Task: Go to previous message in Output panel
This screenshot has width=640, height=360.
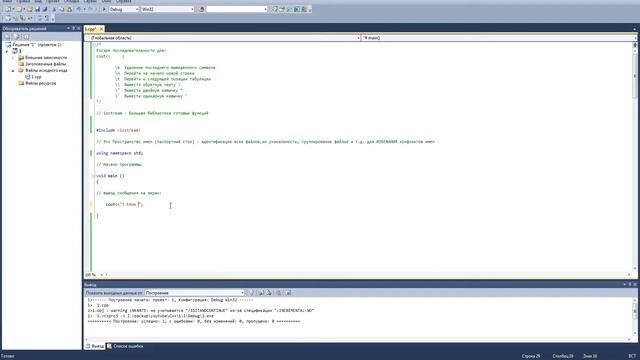Action: 261,293
